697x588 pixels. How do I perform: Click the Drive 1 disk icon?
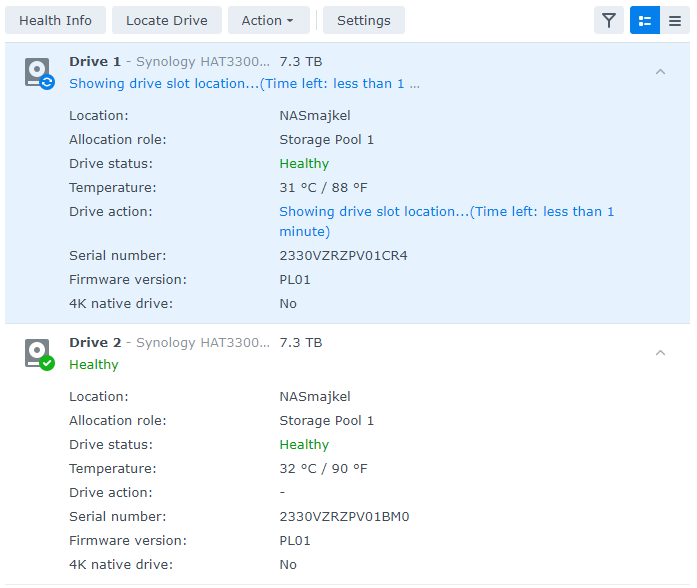39,73
